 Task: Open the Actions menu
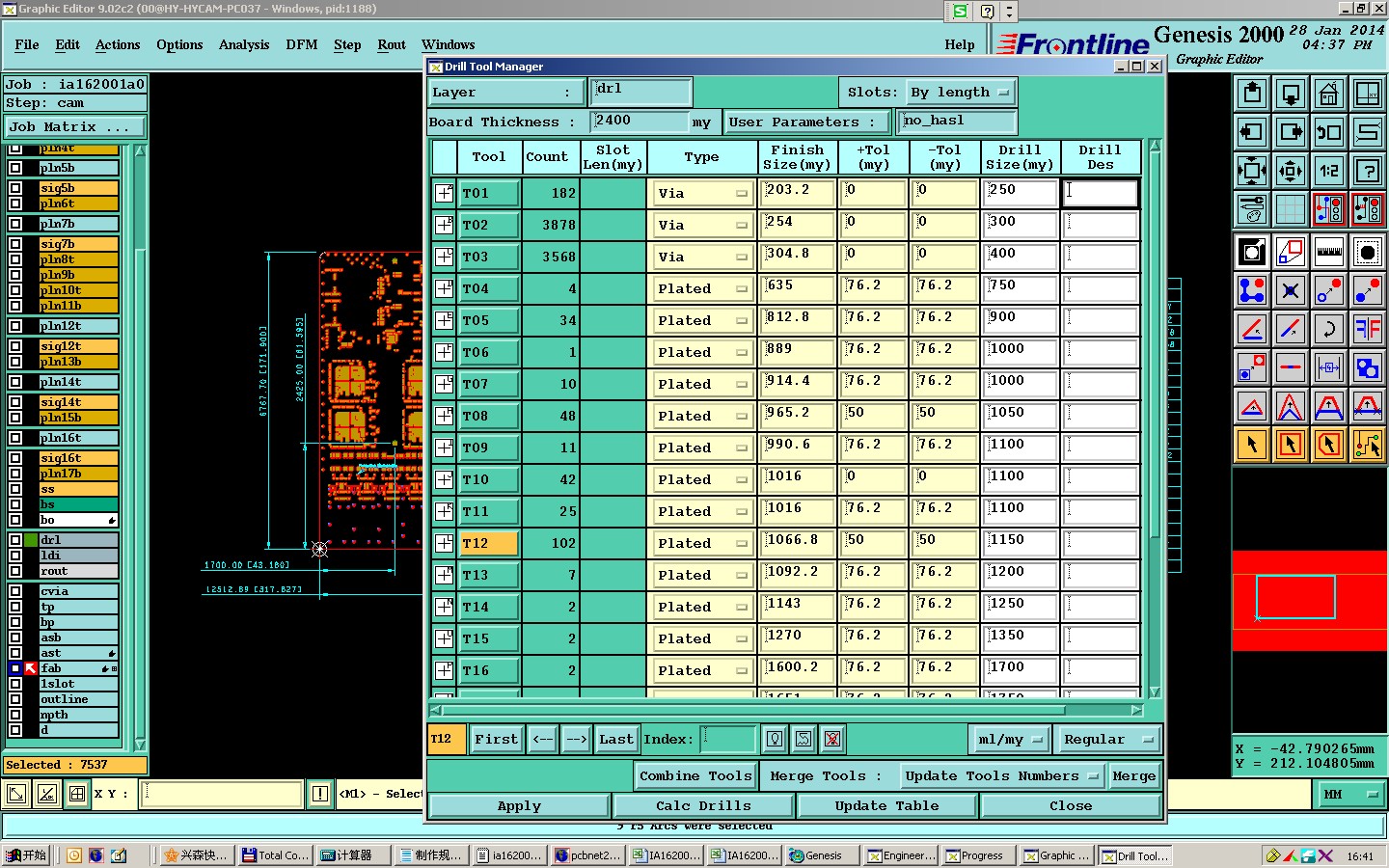[x=118, y=45]
